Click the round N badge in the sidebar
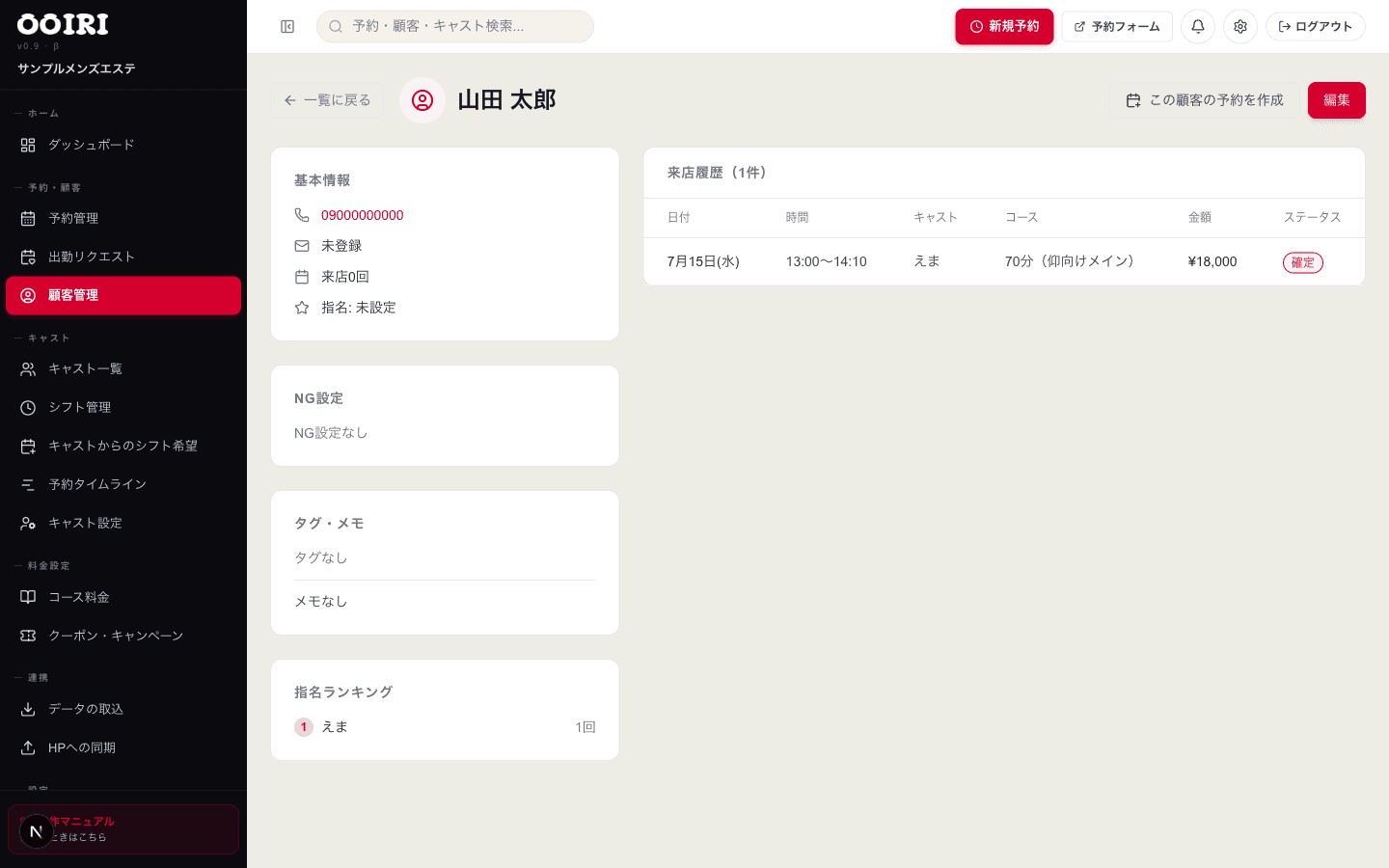The image size is (1389, 868). coord(36,831)
